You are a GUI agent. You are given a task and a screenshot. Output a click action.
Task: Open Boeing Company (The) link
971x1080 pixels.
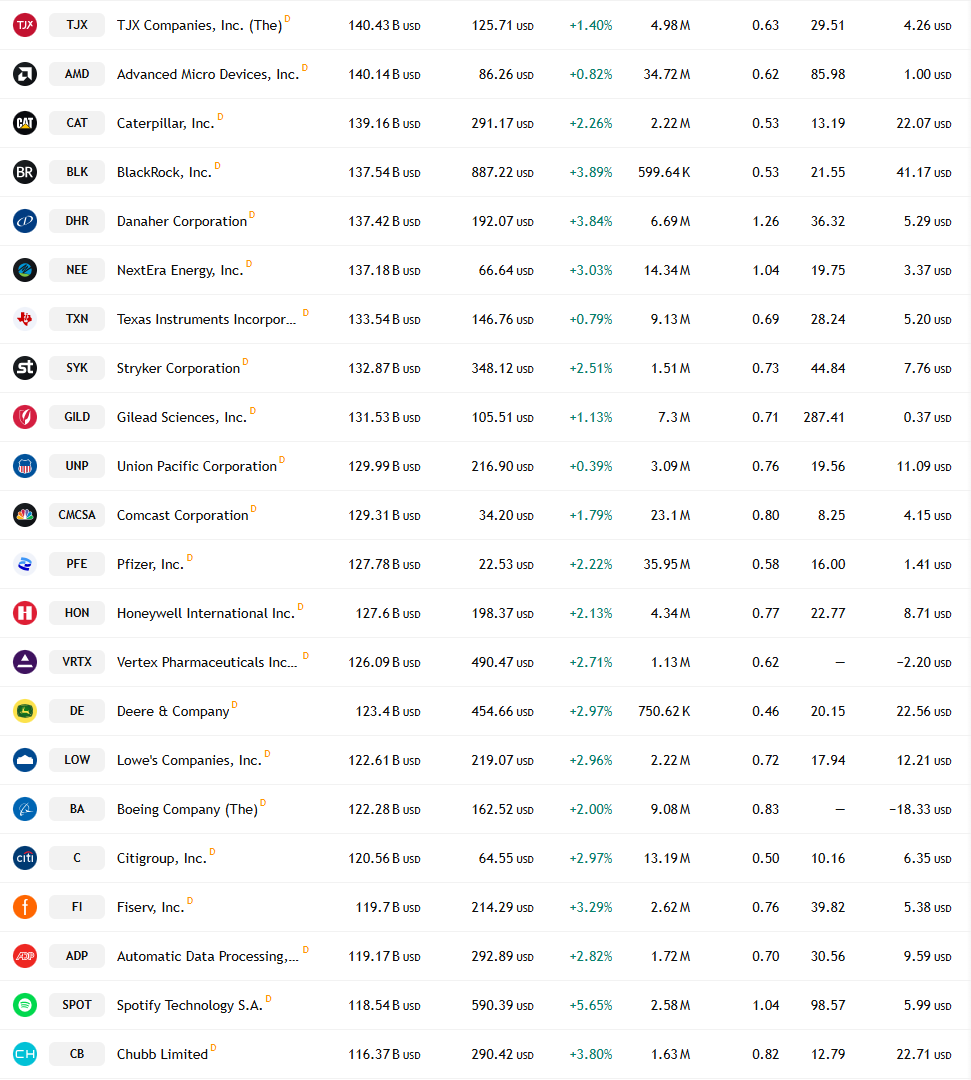coord(187,809)
